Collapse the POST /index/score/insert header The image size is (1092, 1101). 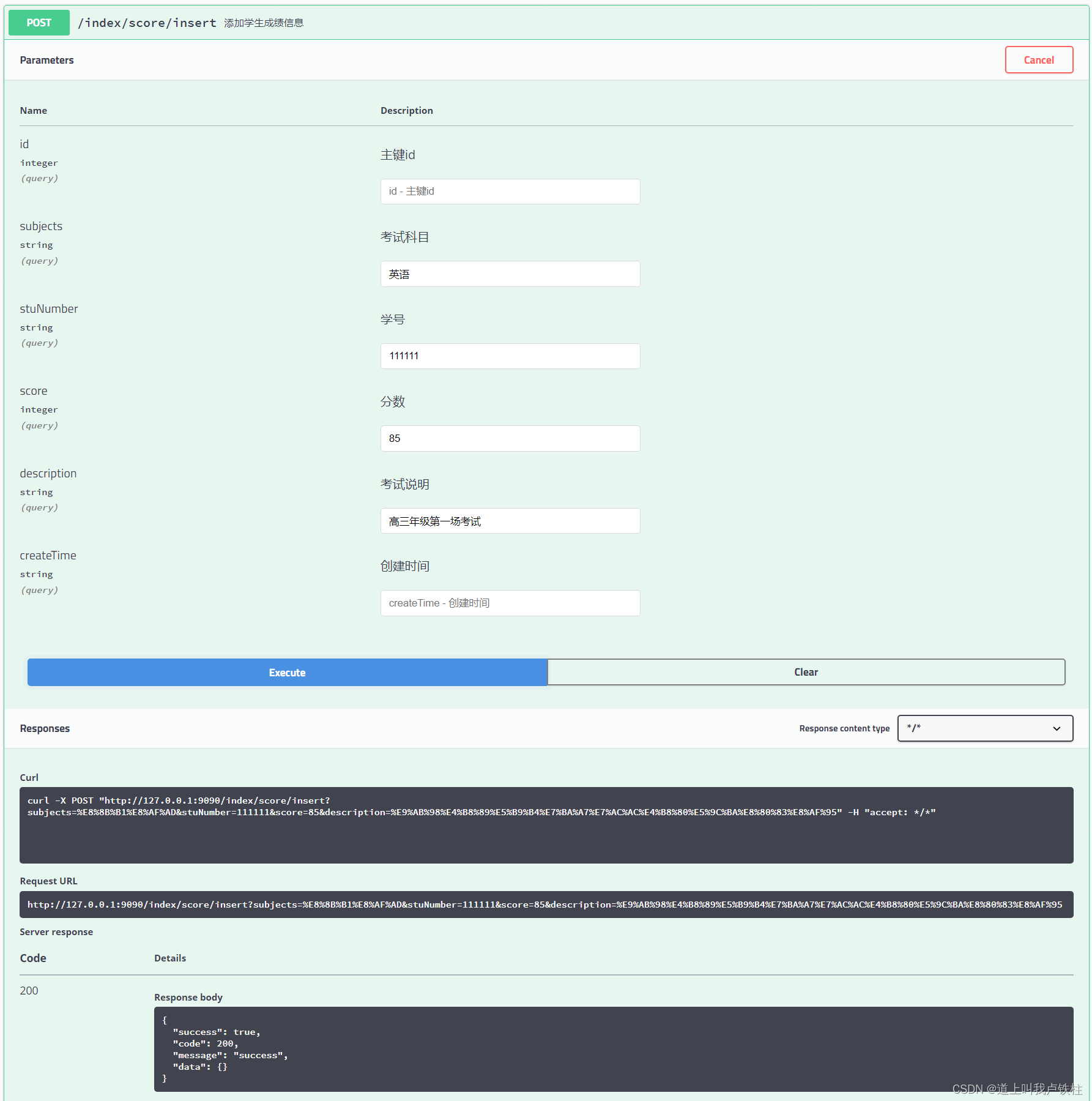point(546,23)
